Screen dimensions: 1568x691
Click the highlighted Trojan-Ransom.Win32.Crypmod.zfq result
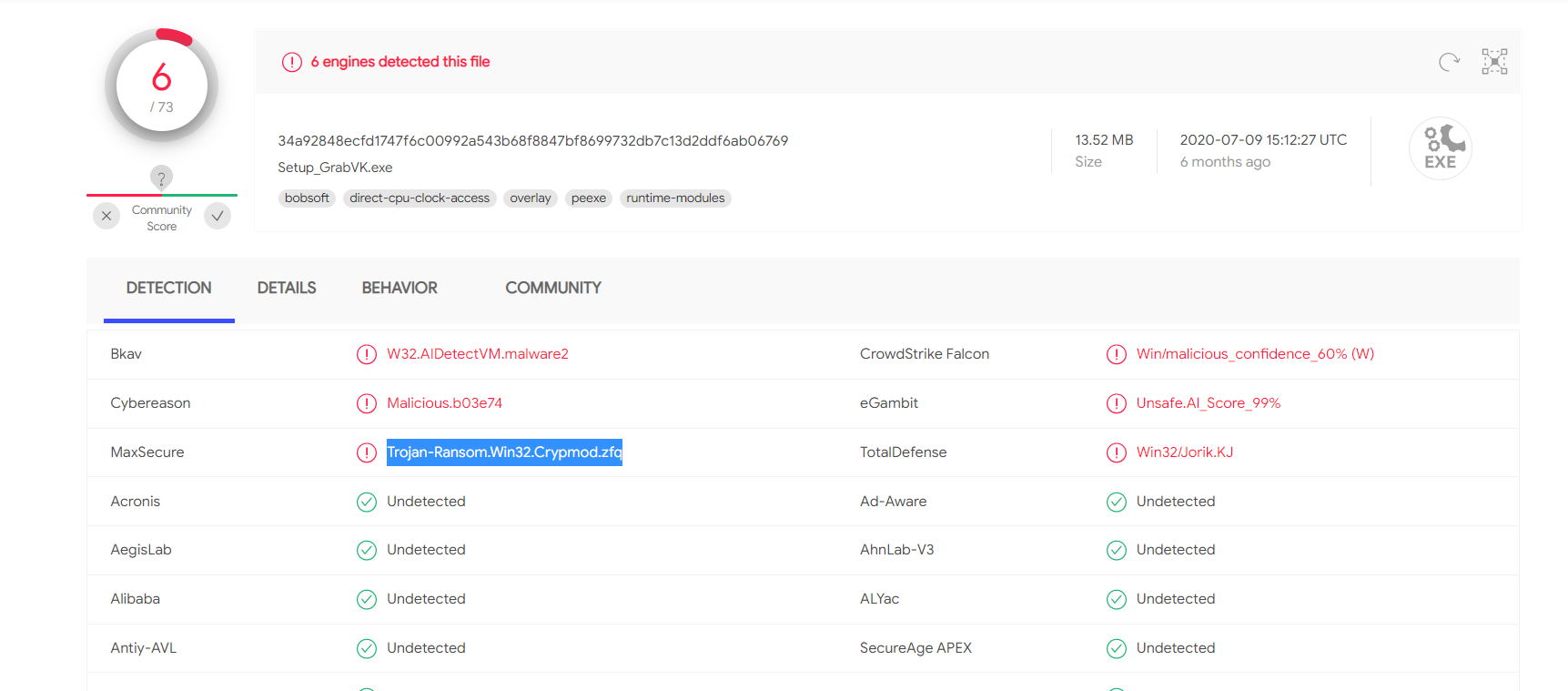tap(504, 452)
